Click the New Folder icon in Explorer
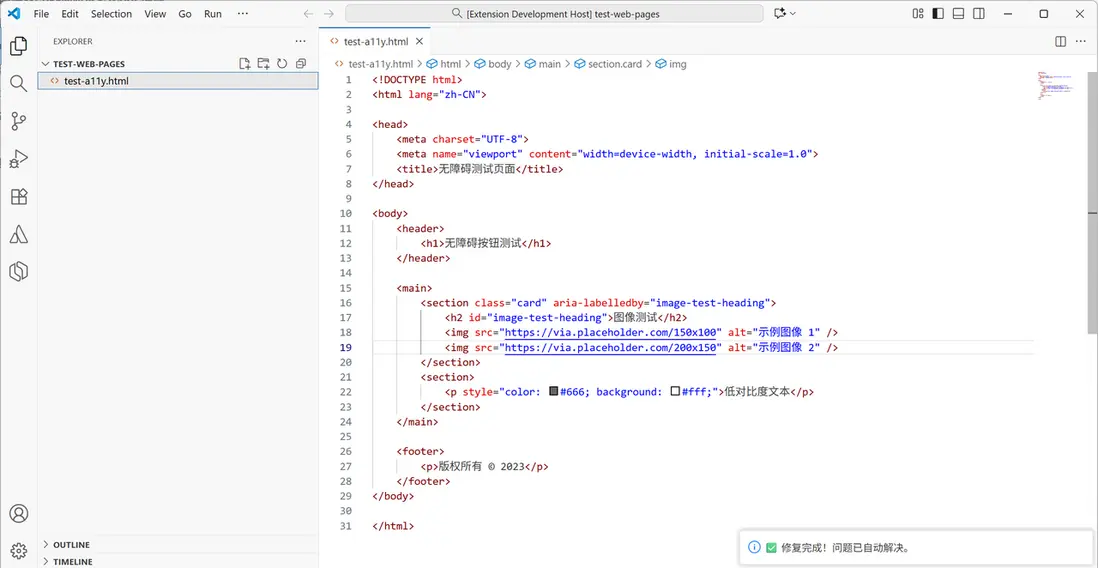The image size is (1098, 568). point(264,64)
